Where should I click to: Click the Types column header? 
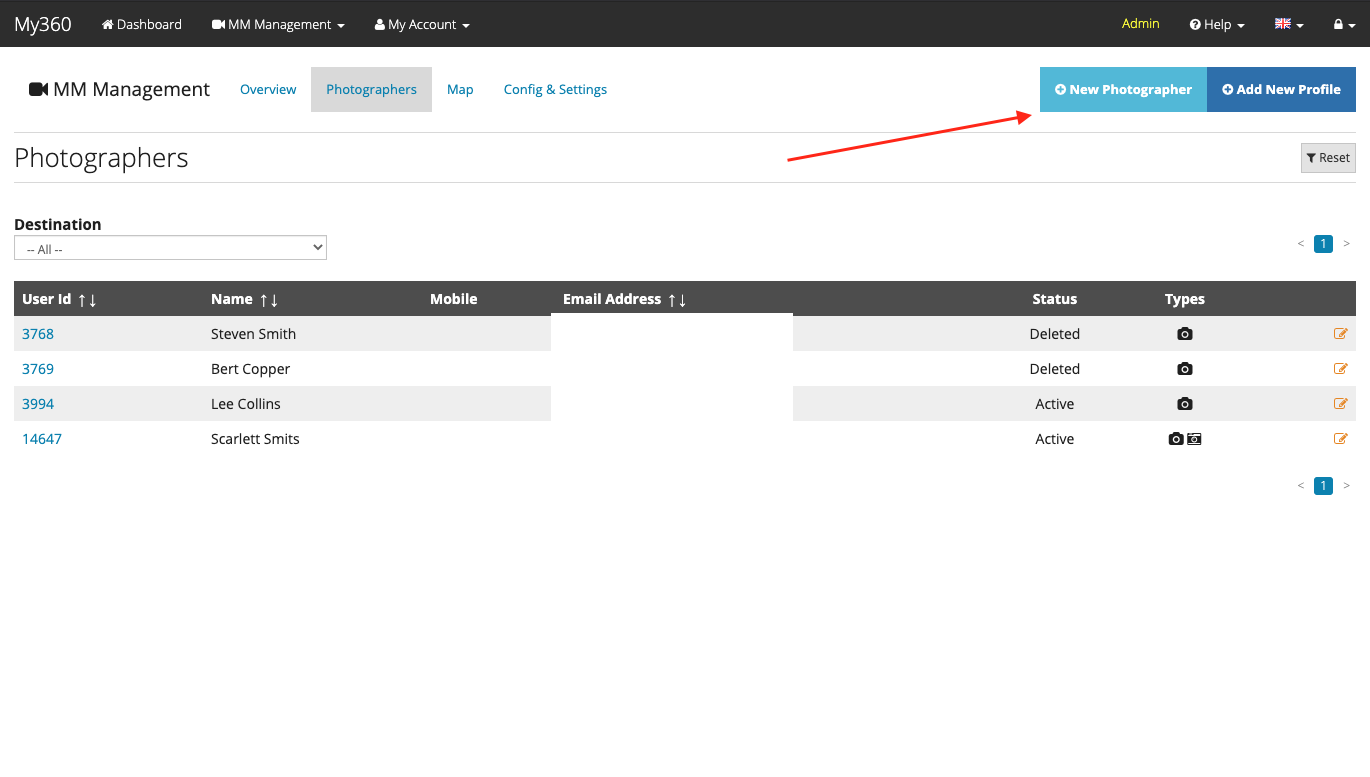point(1185,299)
